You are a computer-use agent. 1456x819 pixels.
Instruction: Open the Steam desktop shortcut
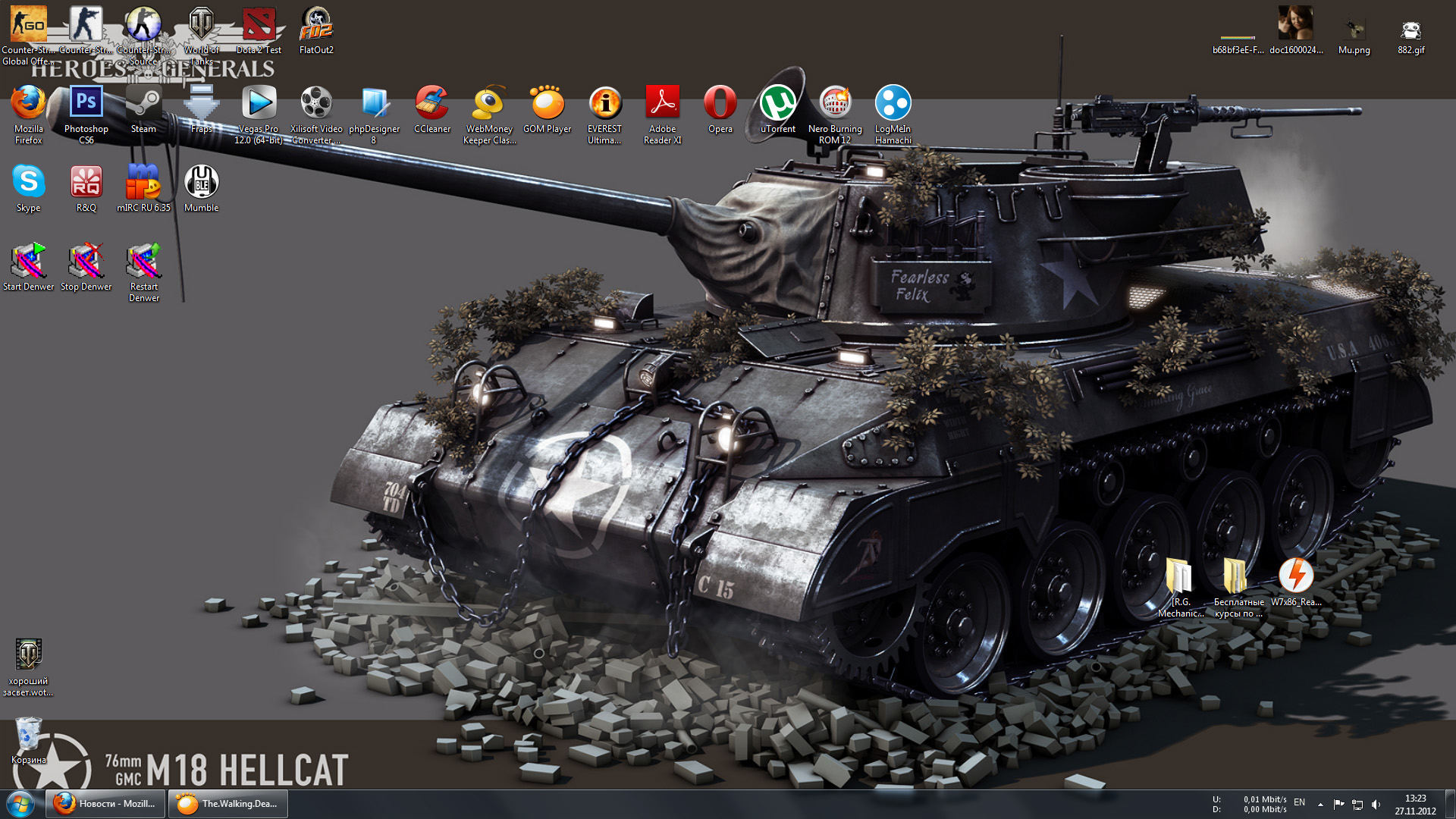tap(143, 104)
